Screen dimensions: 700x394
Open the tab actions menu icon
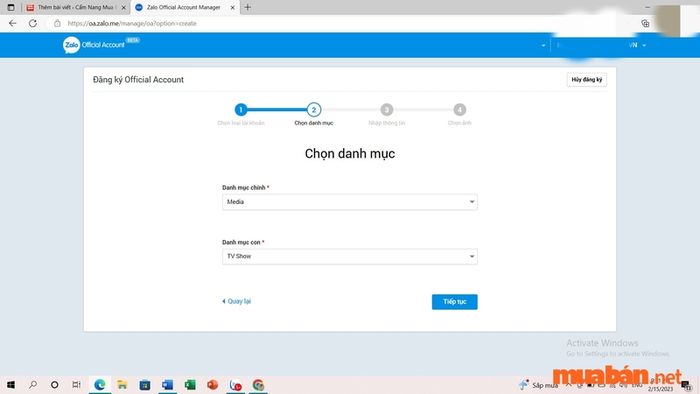point(11,7)
